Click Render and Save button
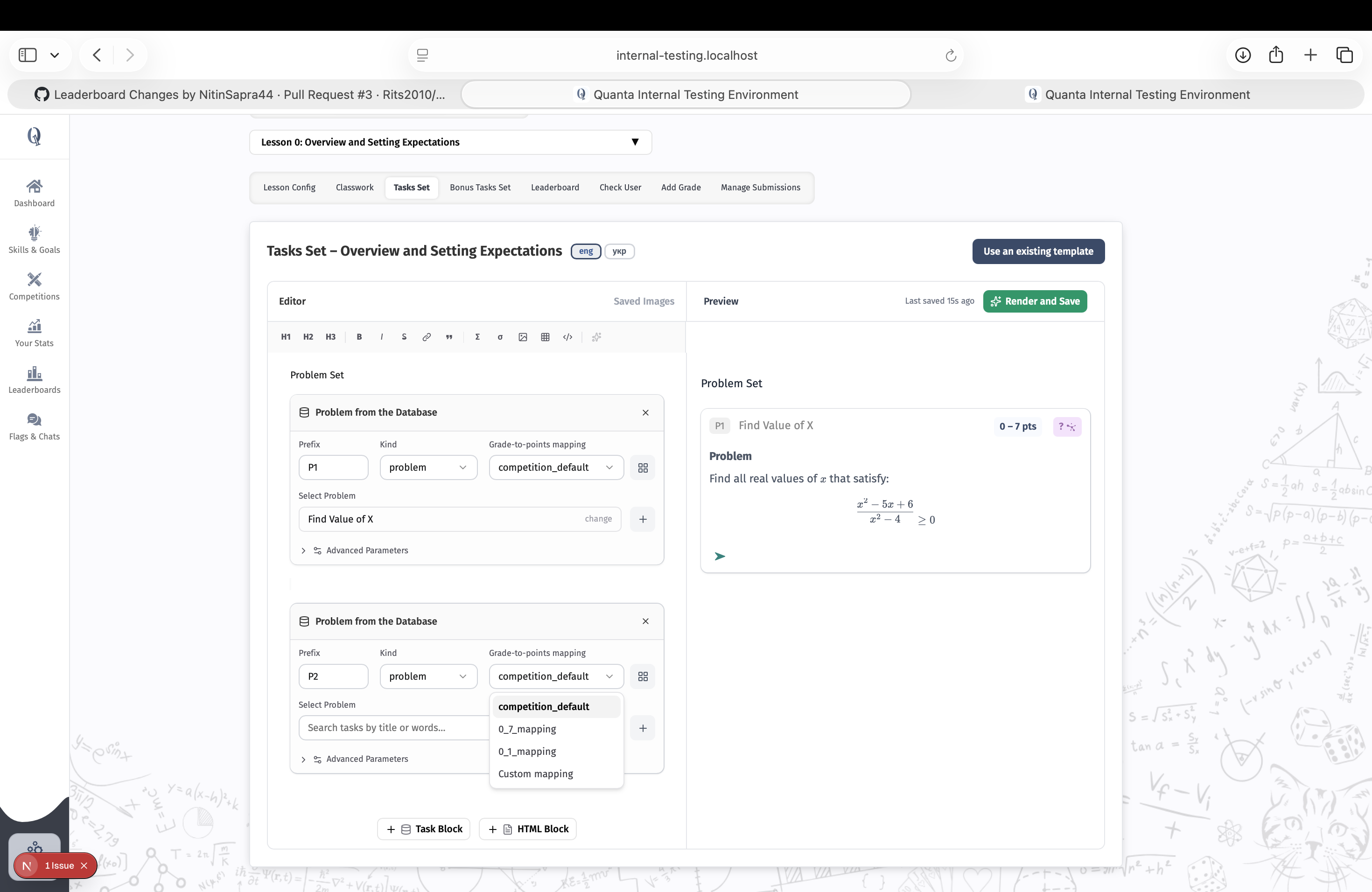 click(1035, 301)
